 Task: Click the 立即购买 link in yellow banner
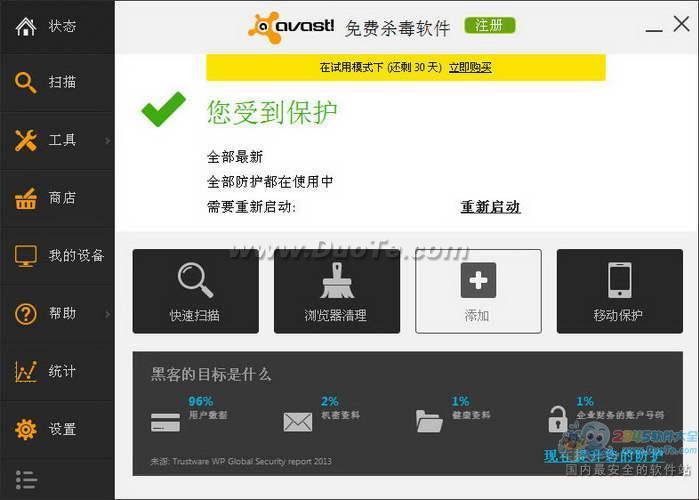click(470, 67)
